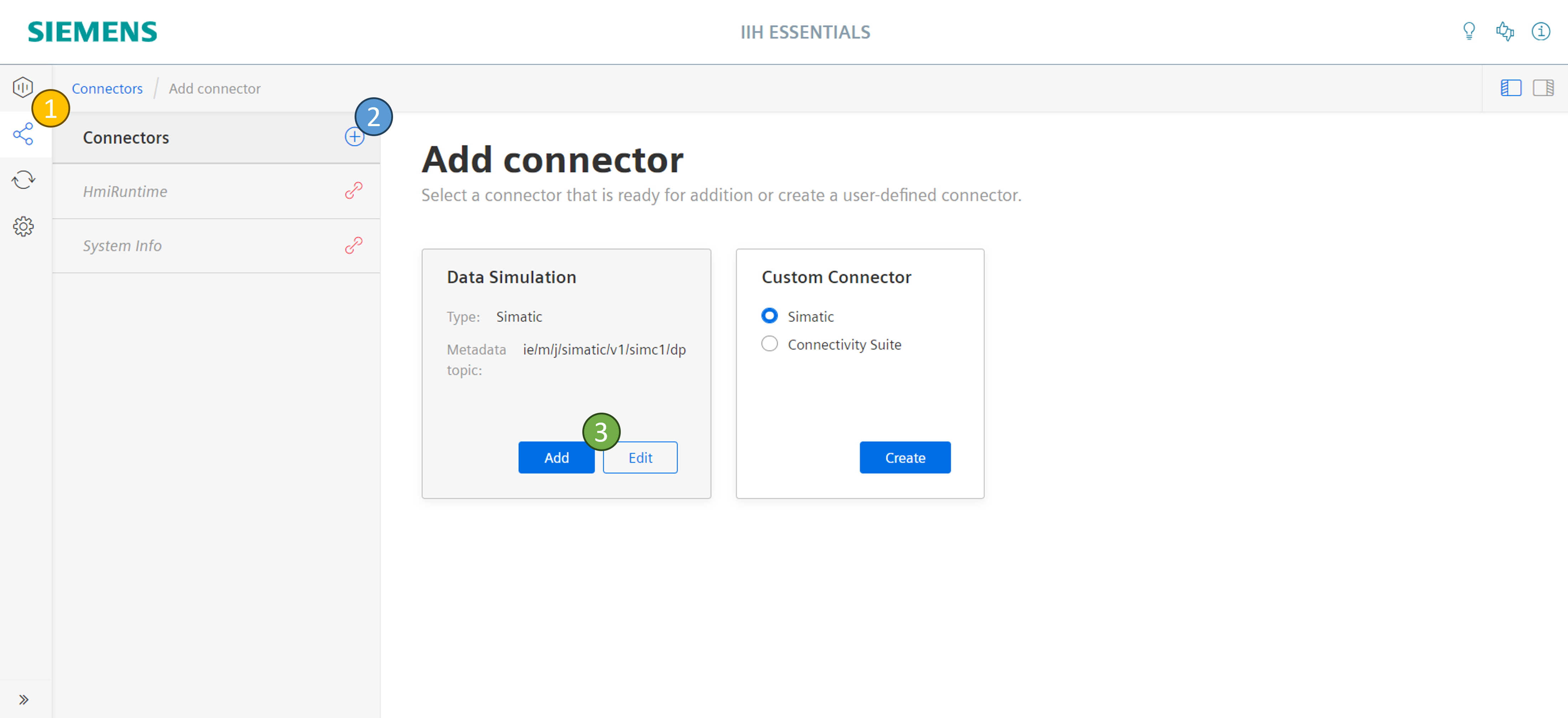Image resolution: width=1568 pixels, height=718 pixels.
Task: Click the HmiRuntime red link icon
Action: tap(354, 191)
